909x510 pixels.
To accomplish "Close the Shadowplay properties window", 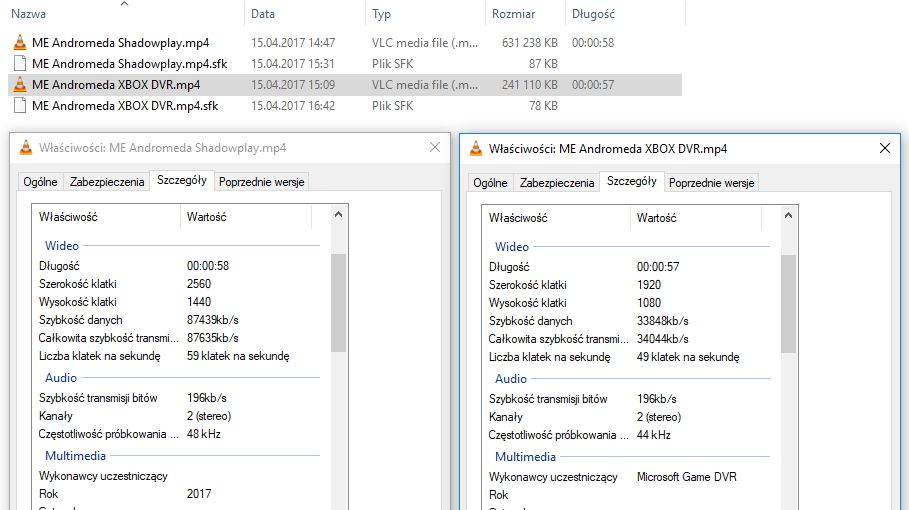I will coord(434,148).
